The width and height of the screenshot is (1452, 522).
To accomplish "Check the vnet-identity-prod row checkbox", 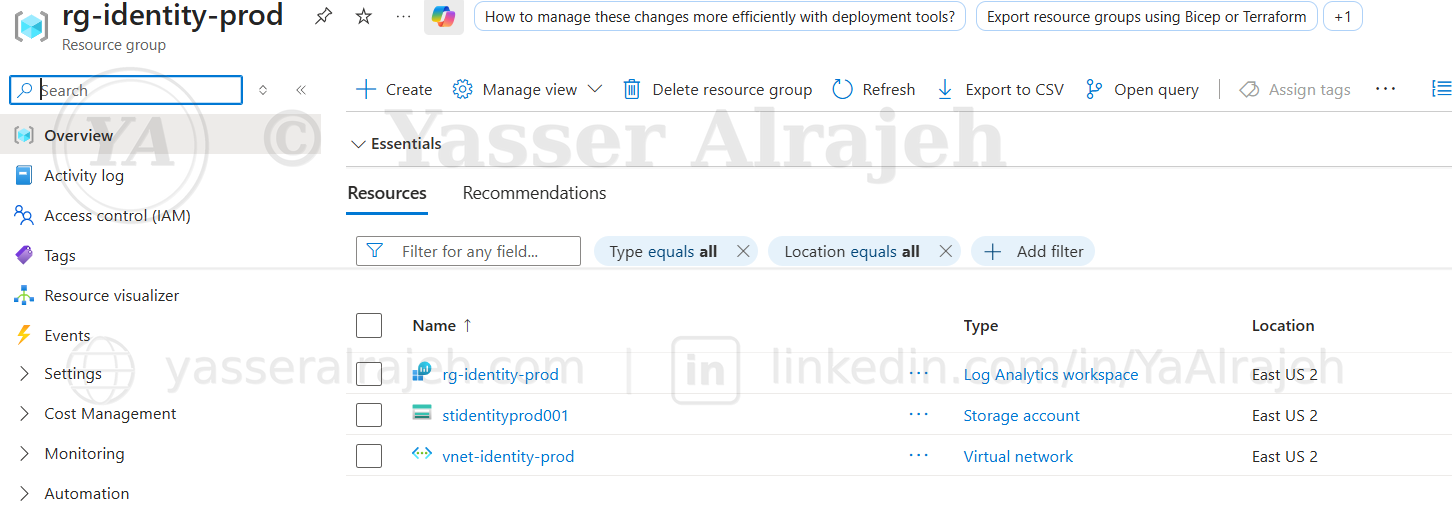I will [x=369, y=456].
